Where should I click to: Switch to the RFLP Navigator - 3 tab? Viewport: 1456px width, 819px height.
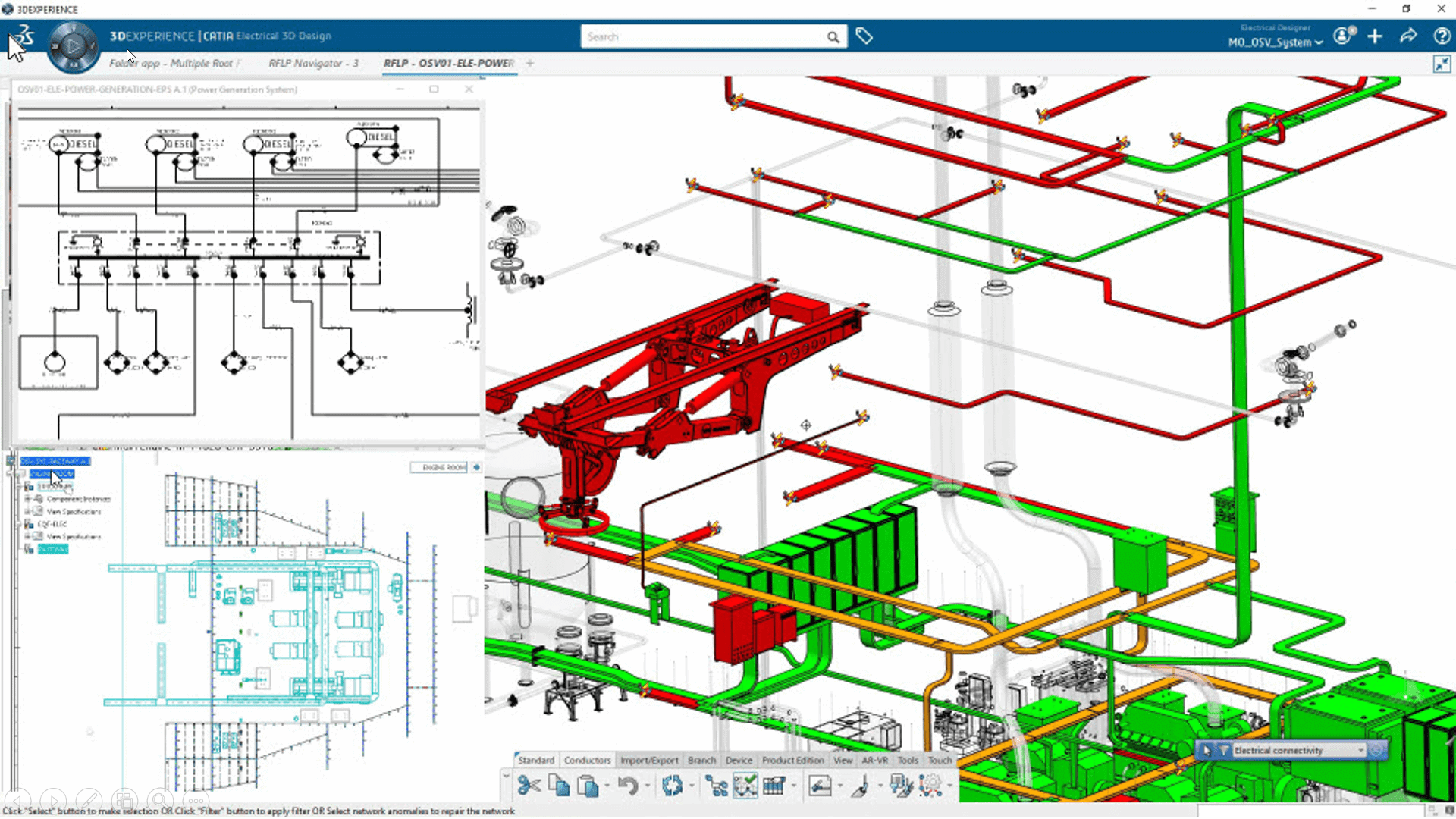pos(313,63)
